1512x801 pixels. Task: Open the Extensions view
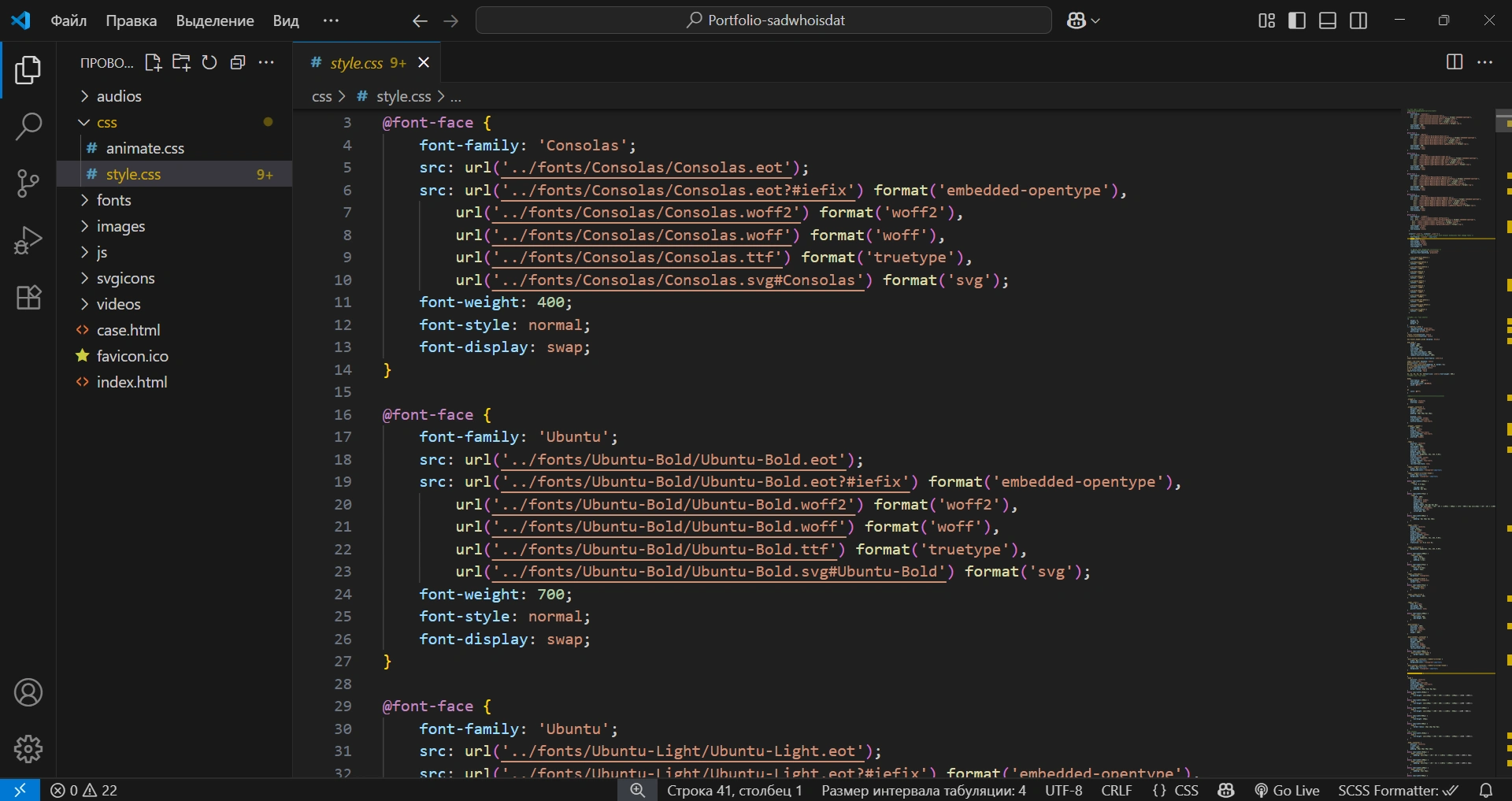28,298
